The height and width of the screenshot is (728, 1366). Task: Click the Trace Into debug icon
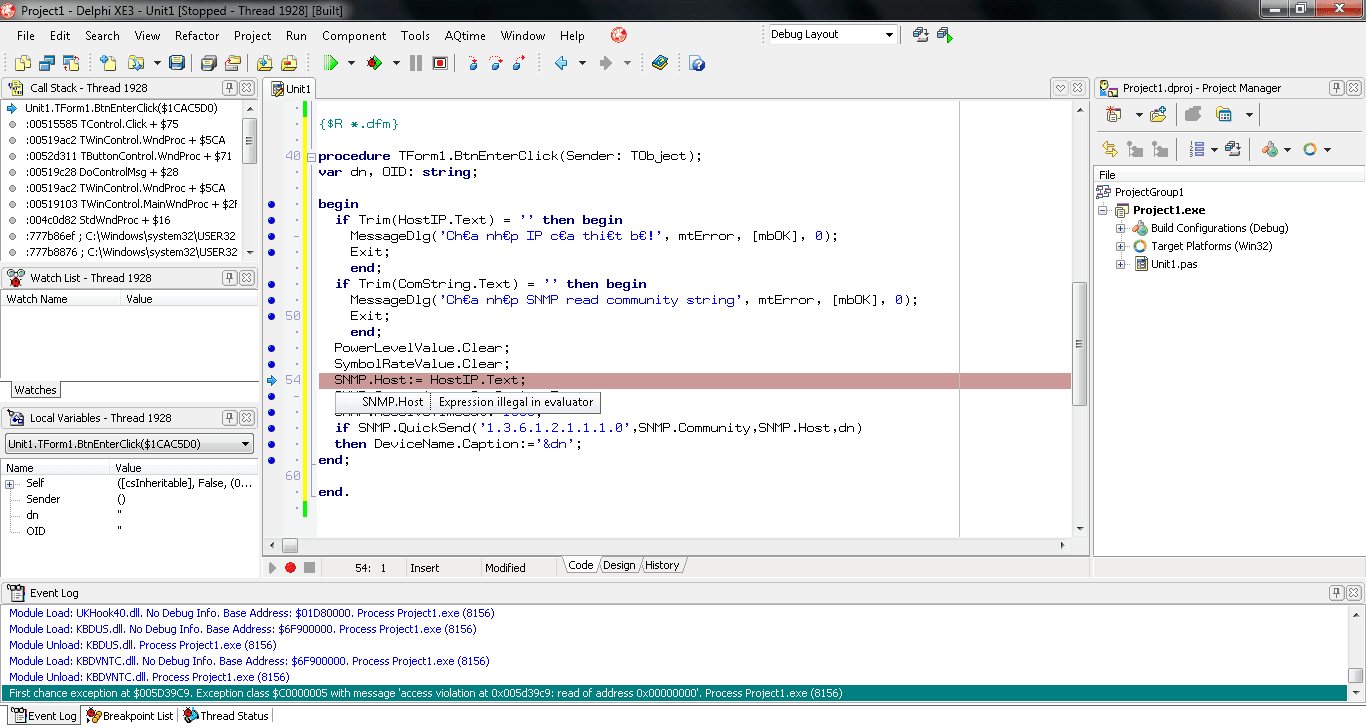(x=474, y=63)
